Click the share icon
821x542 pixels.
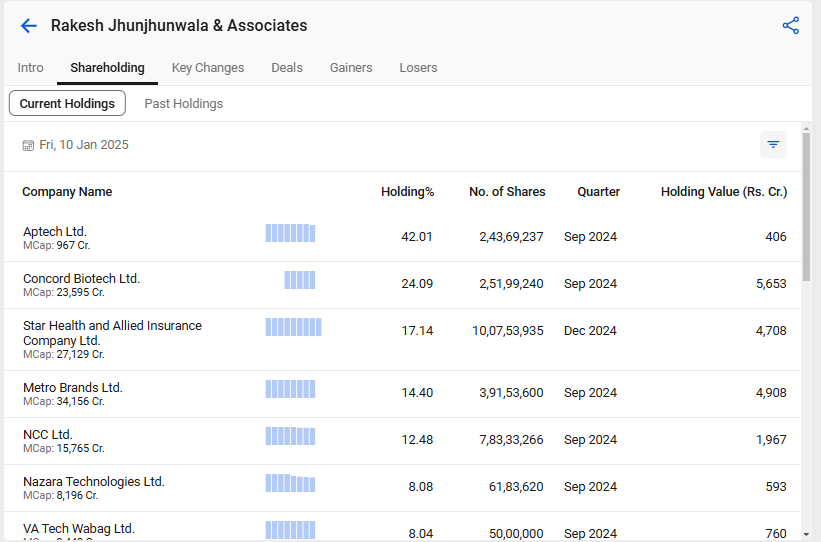coord(791,26)
